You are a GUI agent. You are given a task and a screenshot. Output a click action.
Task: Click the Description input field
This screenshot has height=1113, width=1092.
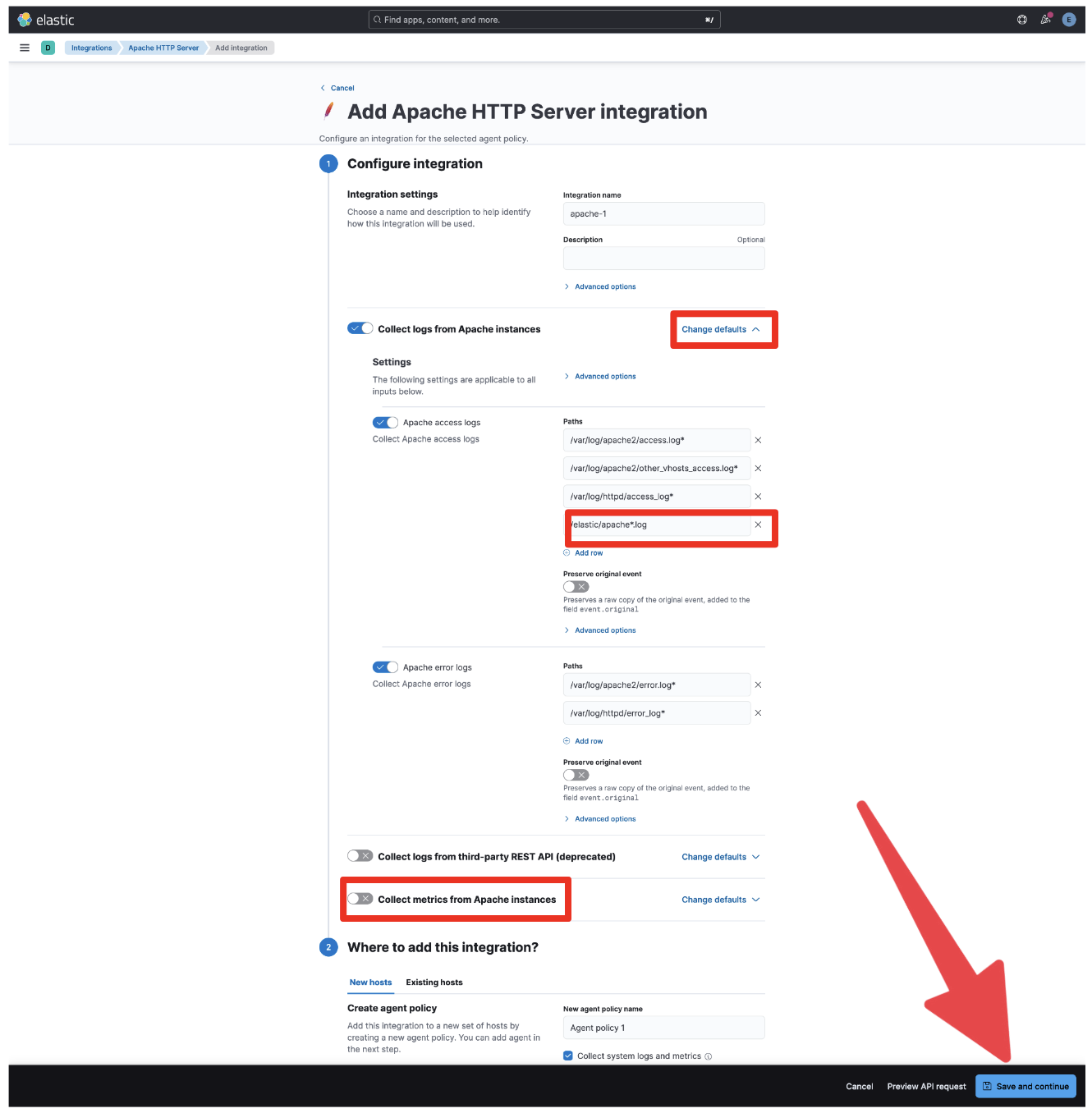663,259
